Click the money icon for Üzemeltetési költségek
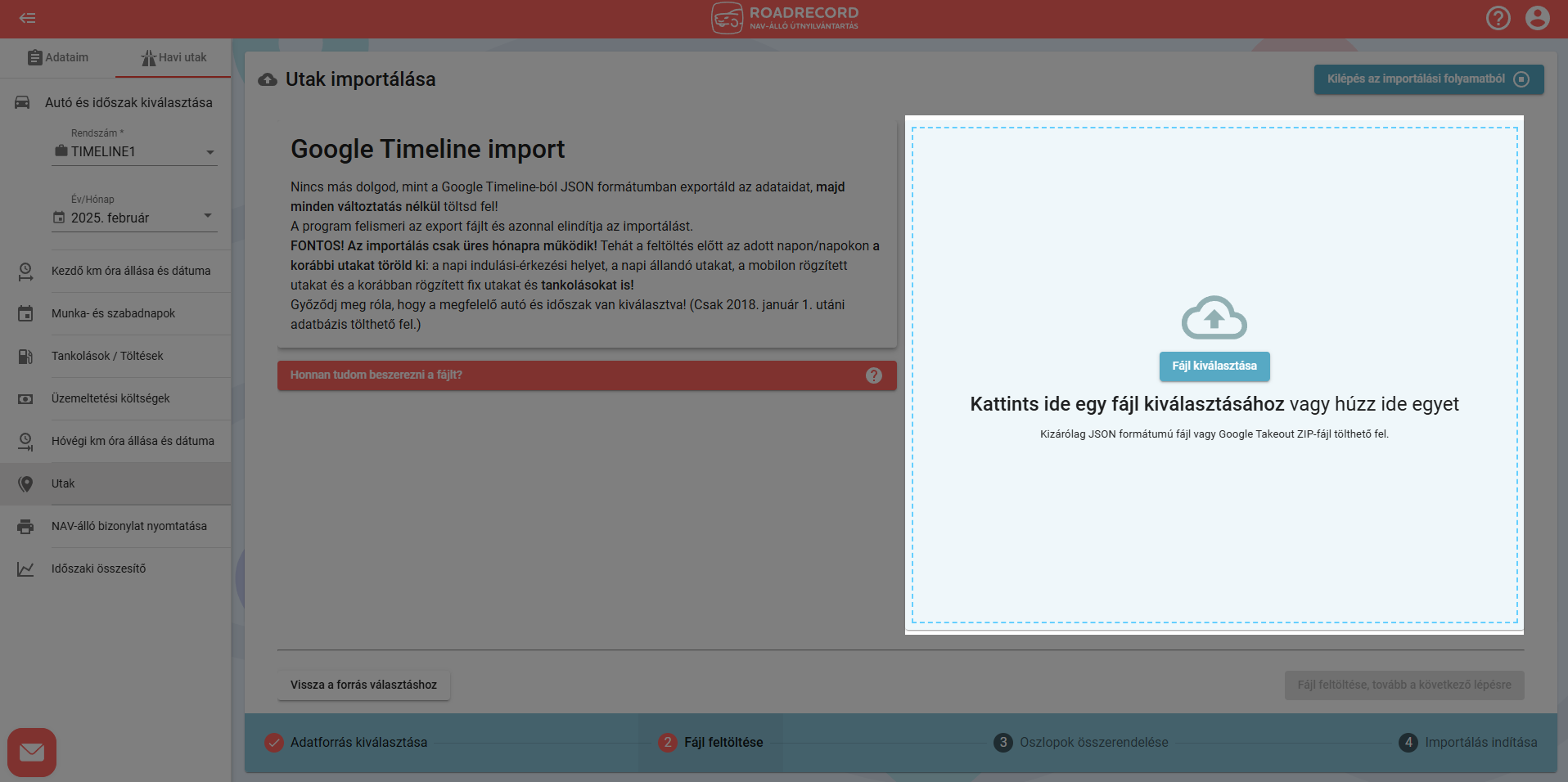 [x=25, y=399]
